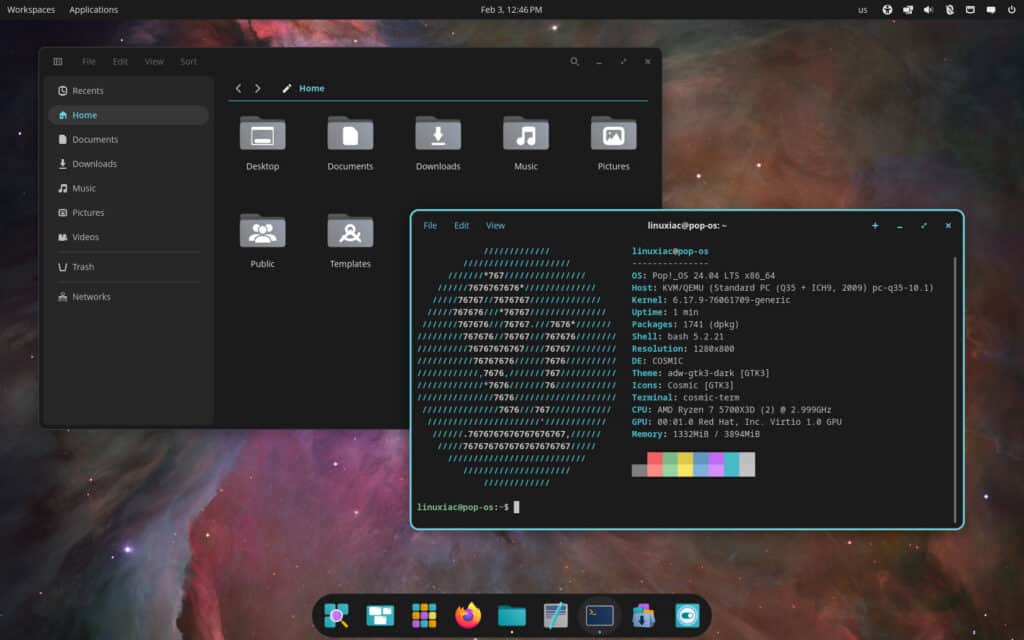Open the View menu in the terminal

tap(495, 225)
